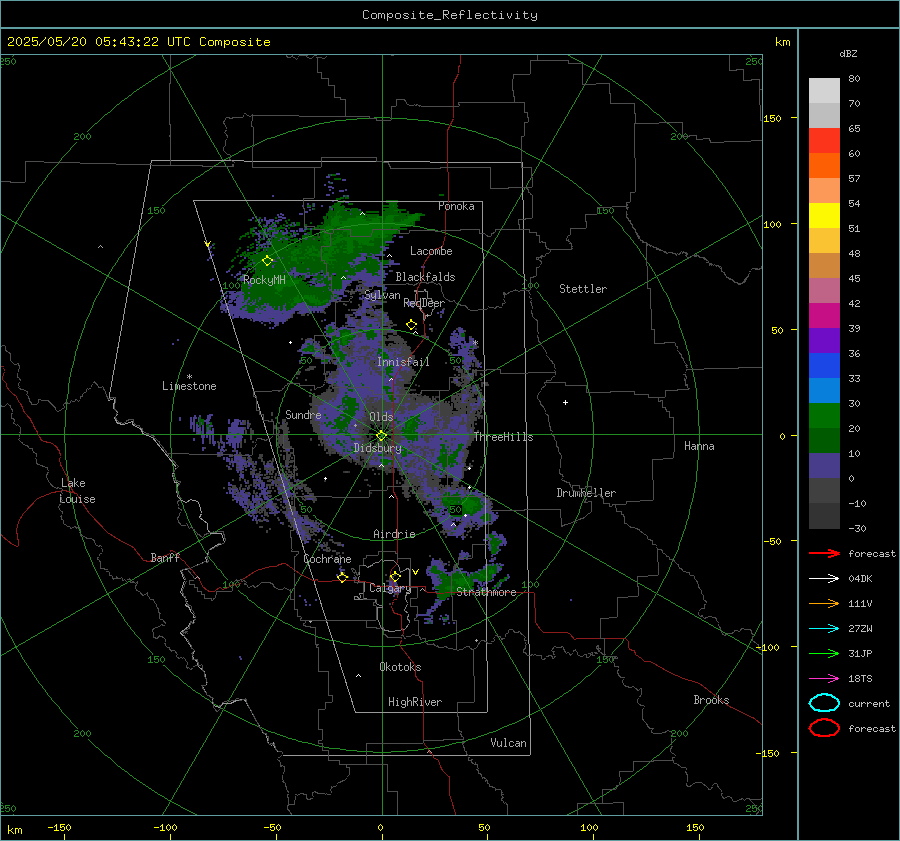The height and width of the screenshot is (841, 900).
Task: Click the Sylvan label
Action: [382, 295]
